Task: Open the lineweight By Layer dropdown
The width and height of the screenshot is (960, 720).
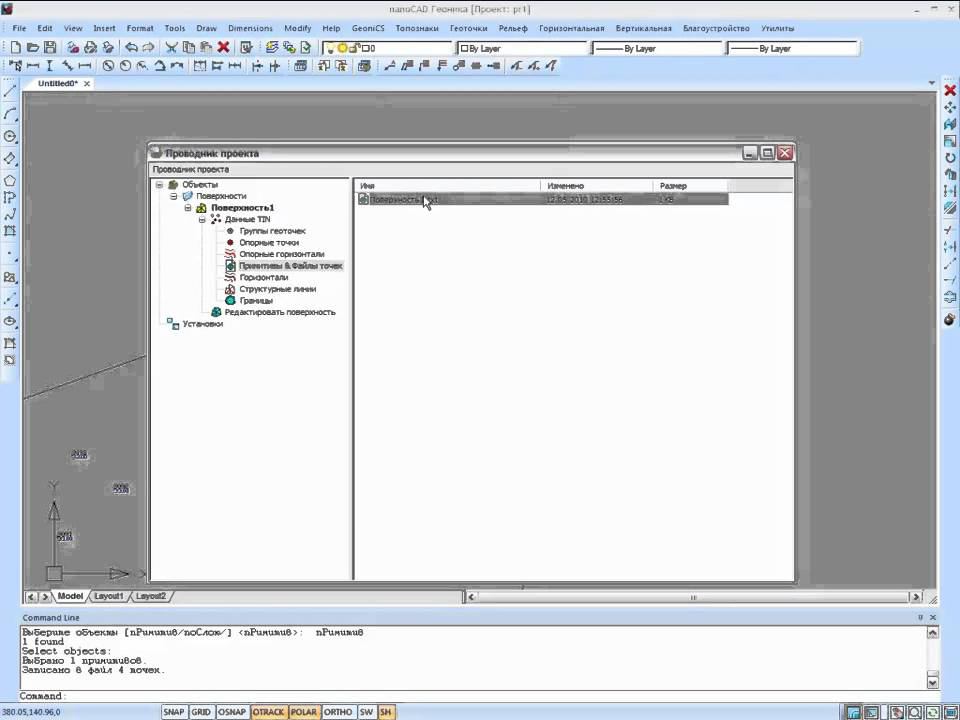Action: pyautogui.click(x=792, y=48)
